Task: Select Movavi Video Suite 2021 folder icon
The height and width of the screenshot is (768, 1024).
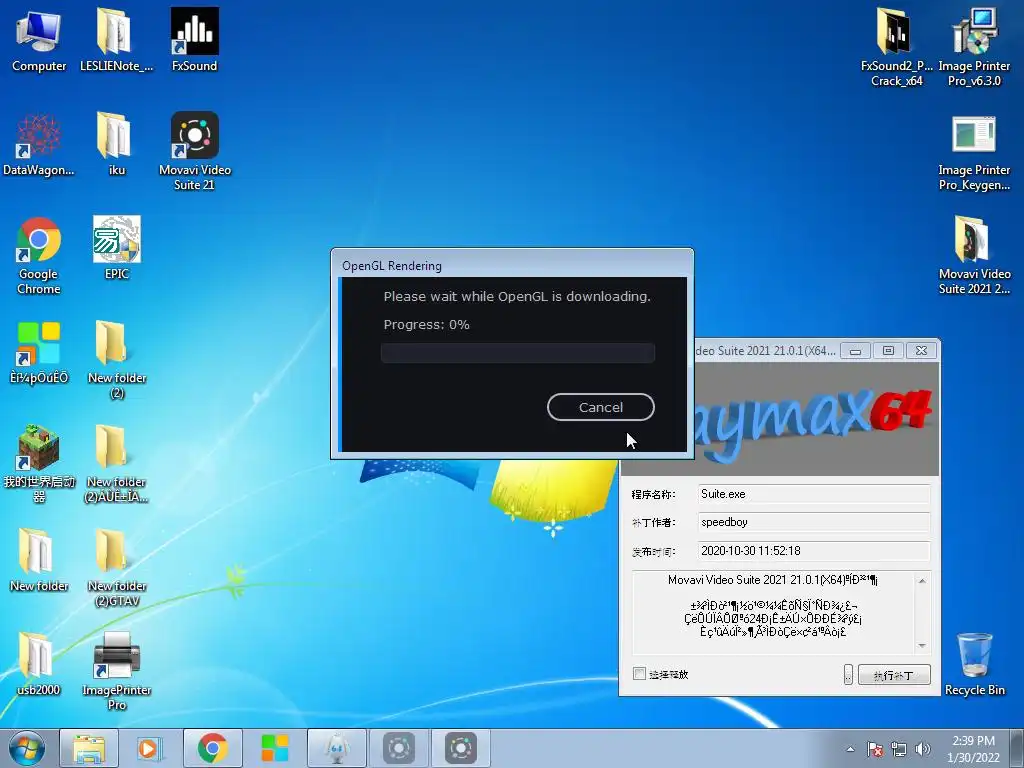Action: (974, 255)
